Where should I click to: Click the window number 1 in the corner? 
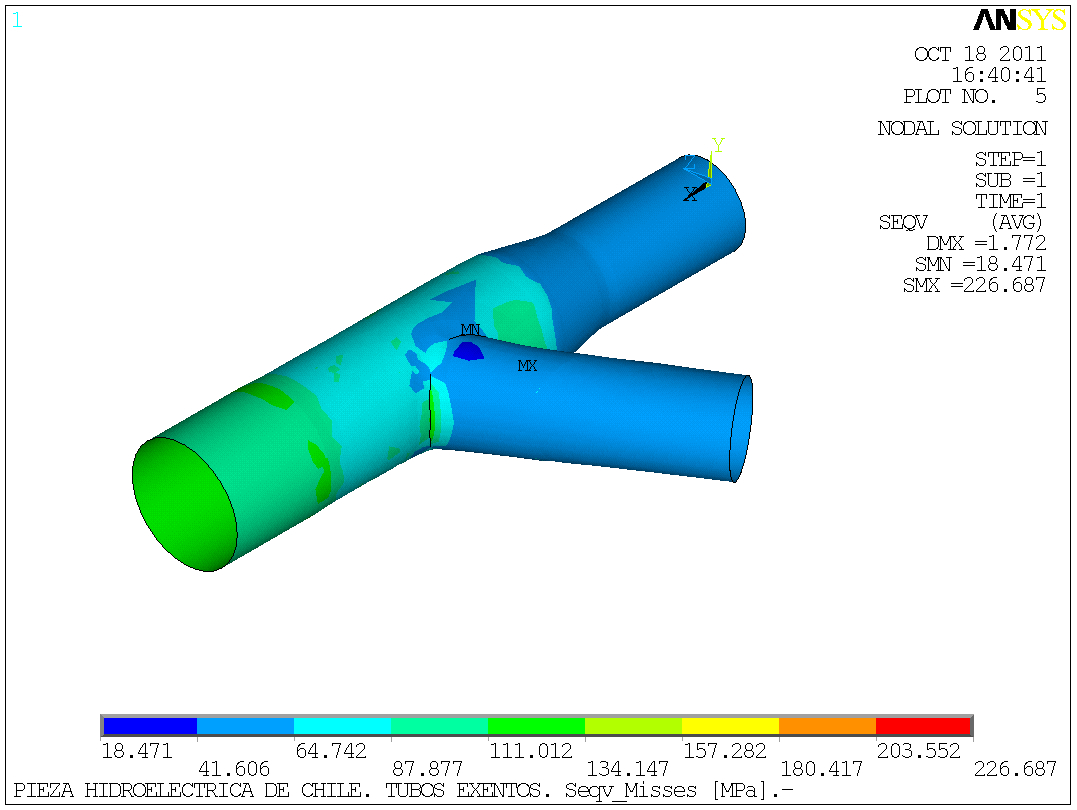[17, 21]
